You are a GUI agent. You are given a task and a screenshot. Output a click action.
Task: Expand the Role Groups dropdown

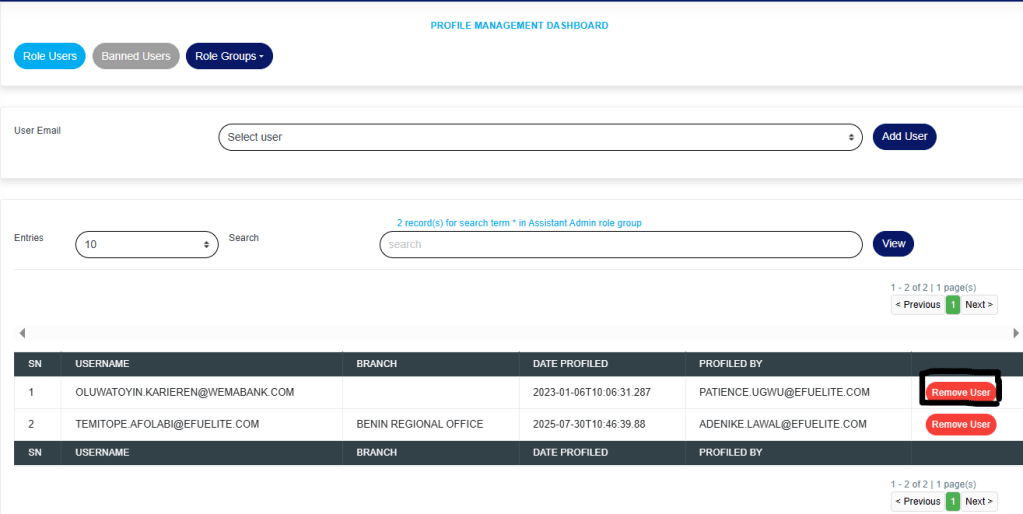coord(229,56)
